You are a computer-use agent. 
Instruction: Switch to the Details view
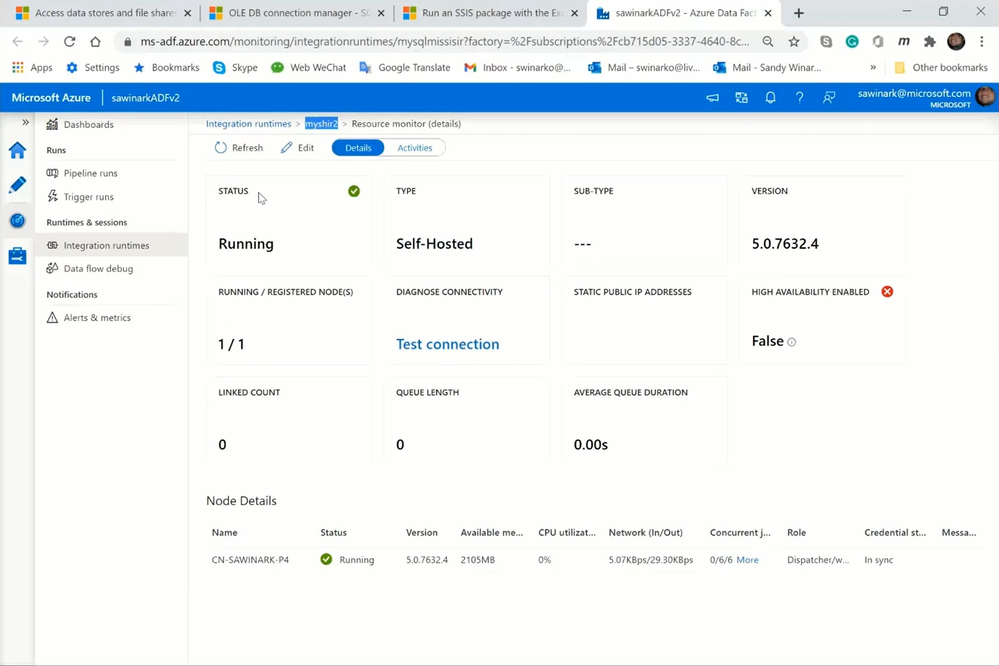358,148
